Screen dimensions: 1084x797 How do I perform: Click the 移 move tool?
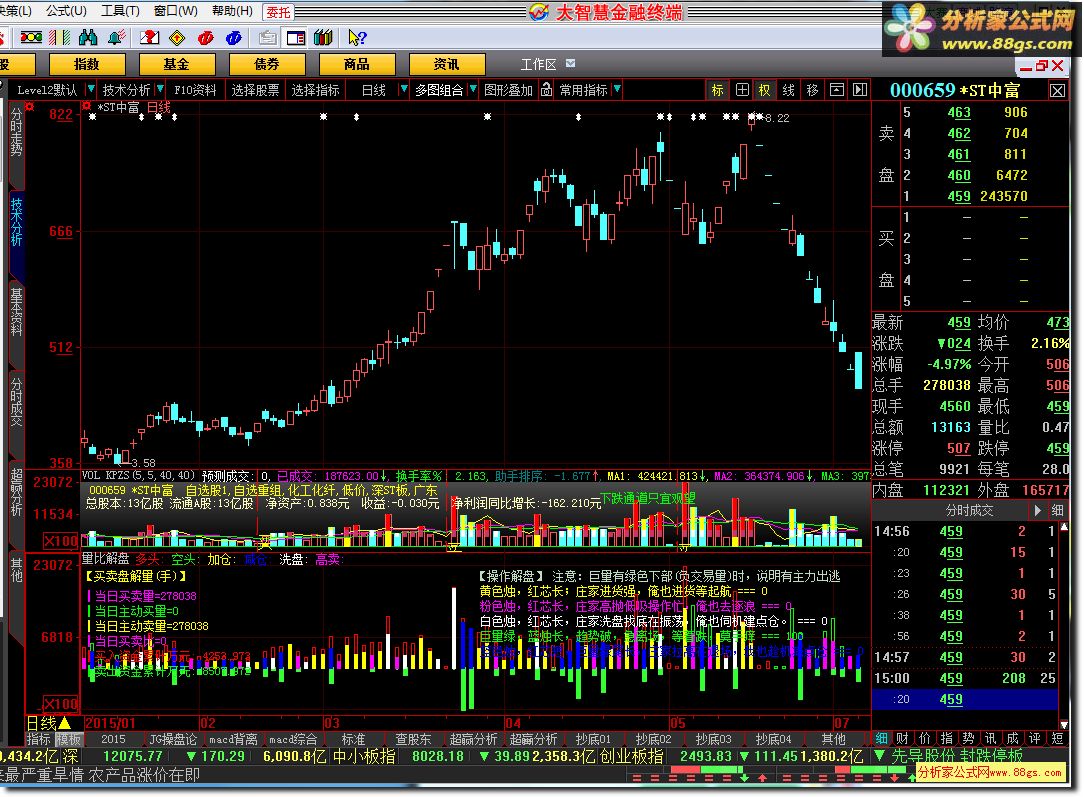[x=812, y=90]
